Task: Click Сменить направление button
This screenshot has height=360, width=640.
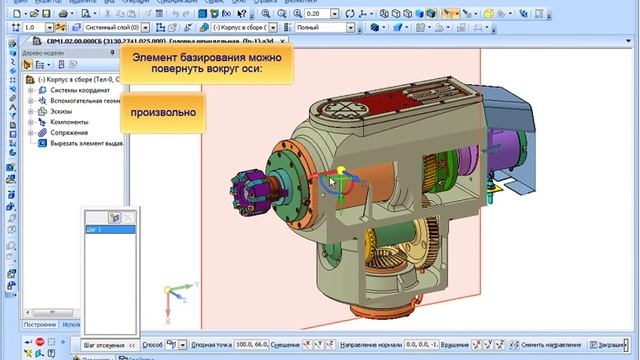Action: tap(545, 345)
